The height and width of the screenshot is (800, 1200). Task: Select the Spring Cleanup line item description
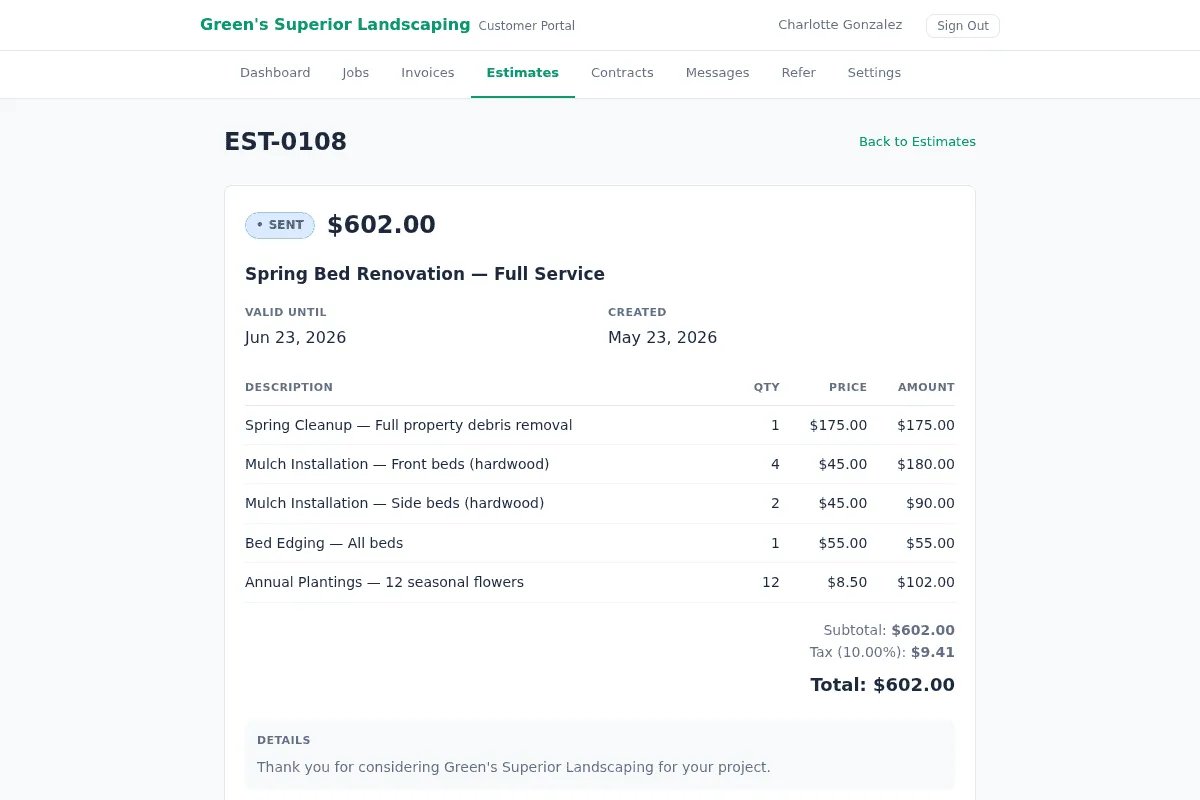click(x=409, y=425)
